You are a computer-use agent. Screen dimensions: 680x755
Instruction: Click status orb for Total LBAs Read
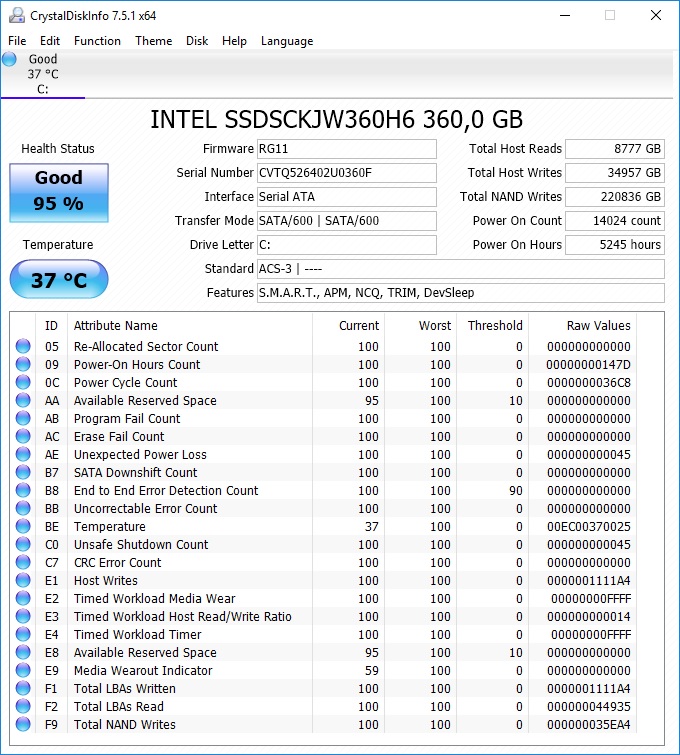pos(23,706)
